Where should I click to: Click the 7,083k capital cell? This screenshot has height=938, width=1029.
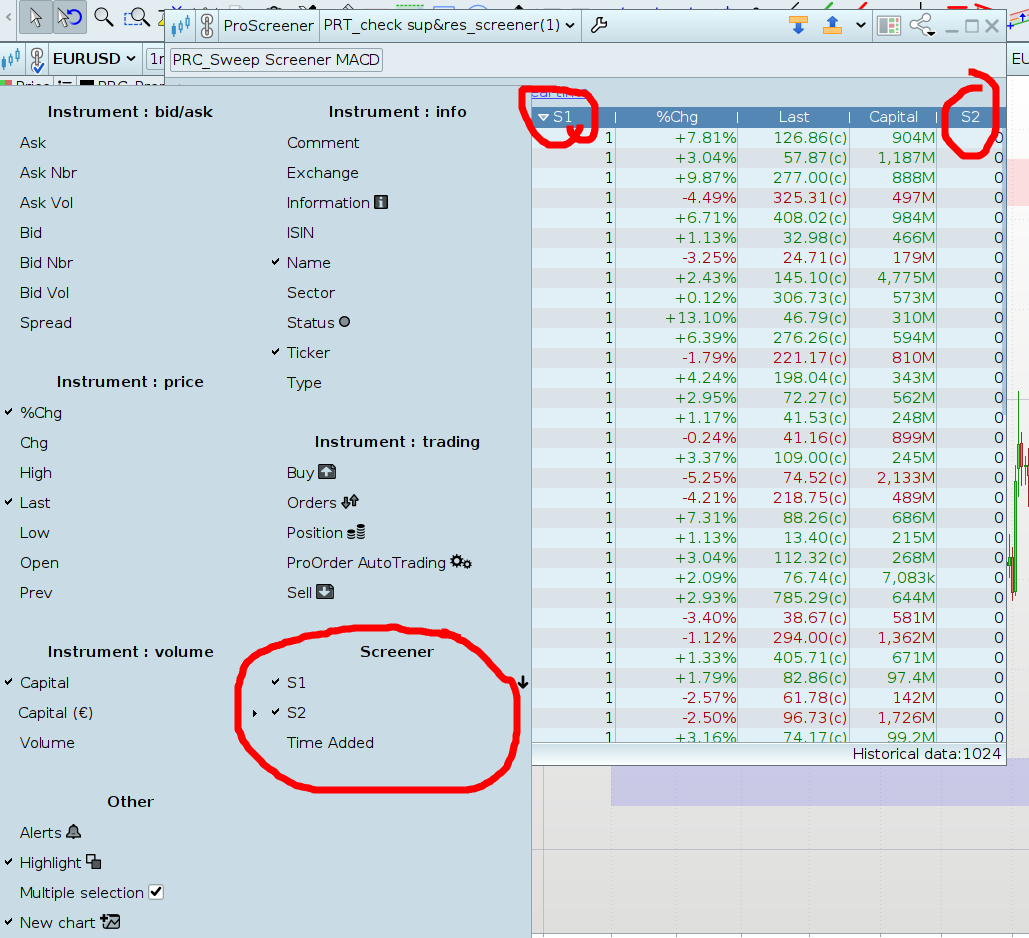coord(908,578)
